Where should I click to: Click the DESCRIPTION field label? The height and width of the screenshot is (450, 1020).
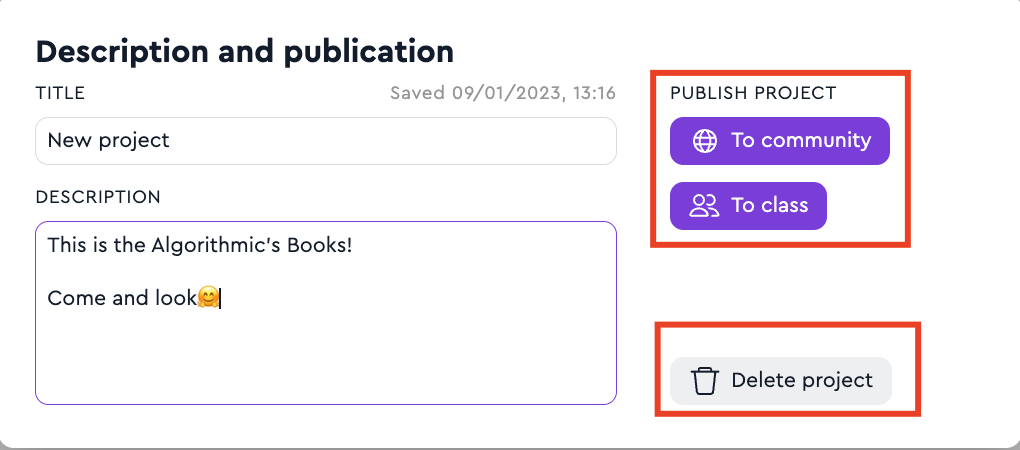[x=98, y=197]
